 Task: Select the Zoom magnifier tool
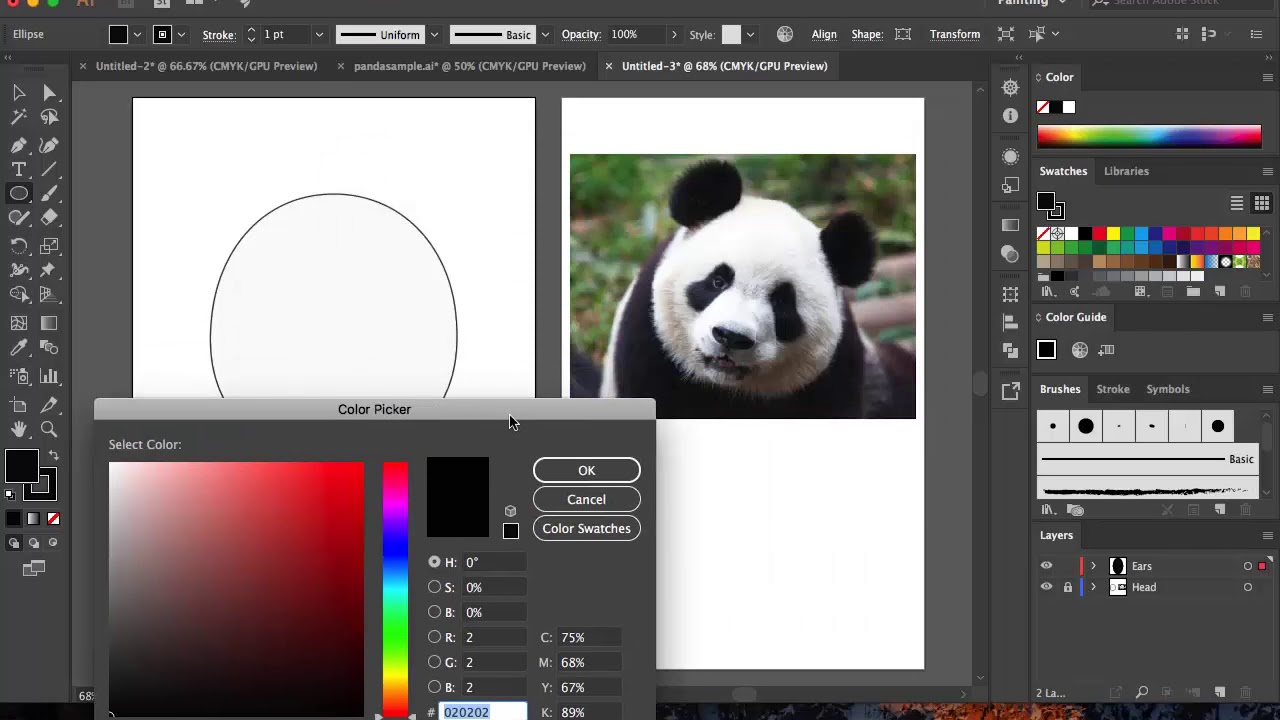(49, 429)
